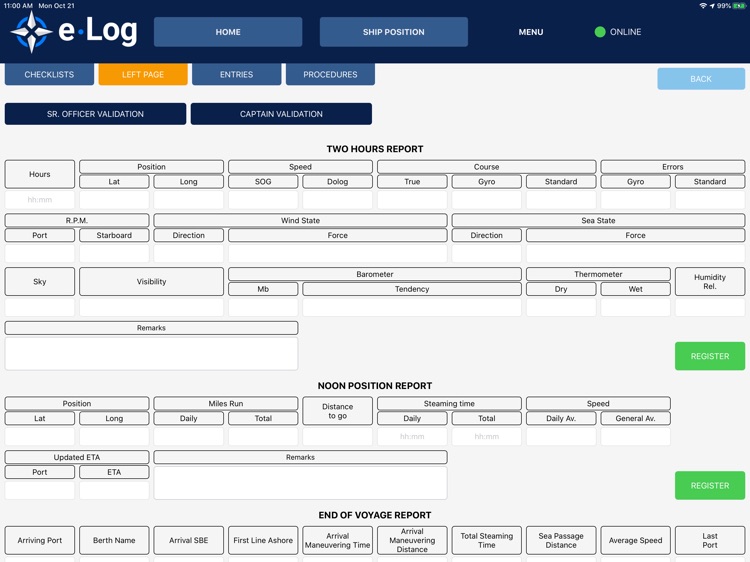The width and height of the screenshot is (750, 562).
Task: Focus the Thermometer Dry field
Action: 561,307
